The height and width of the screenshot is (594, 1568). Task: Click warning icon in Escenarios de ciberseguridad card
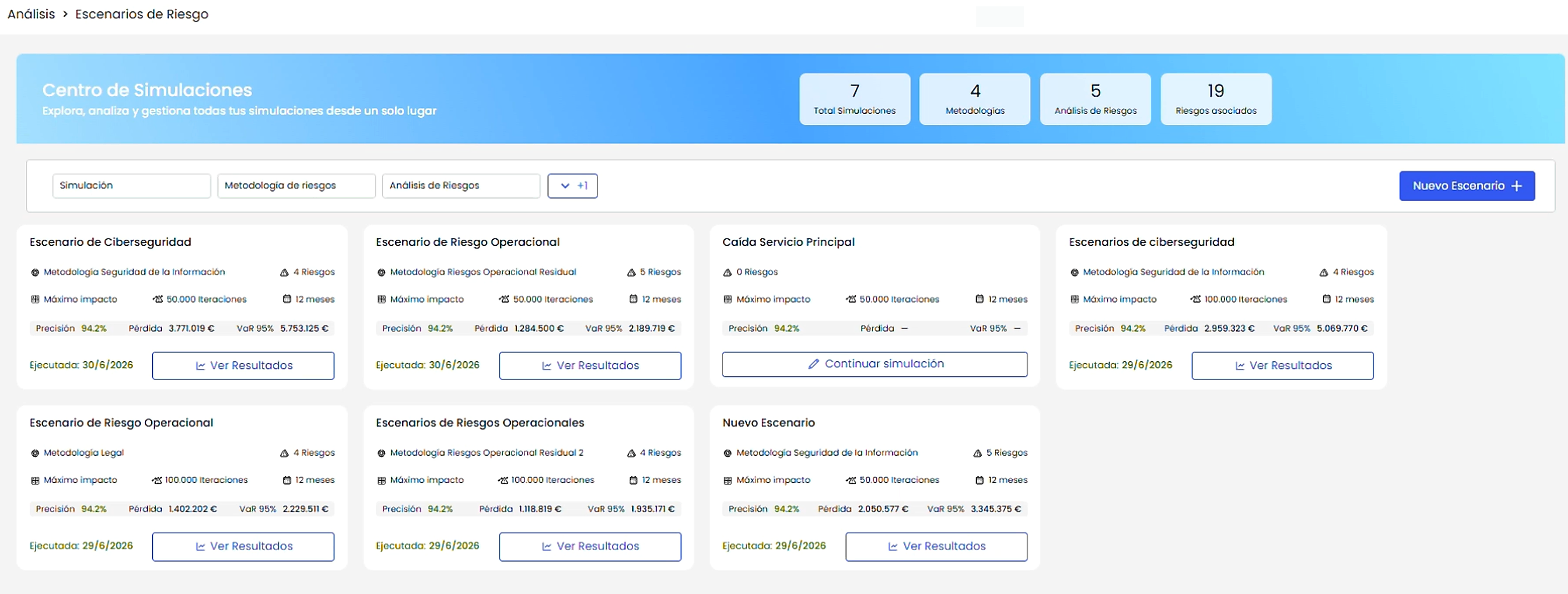tap(1324, 272)
